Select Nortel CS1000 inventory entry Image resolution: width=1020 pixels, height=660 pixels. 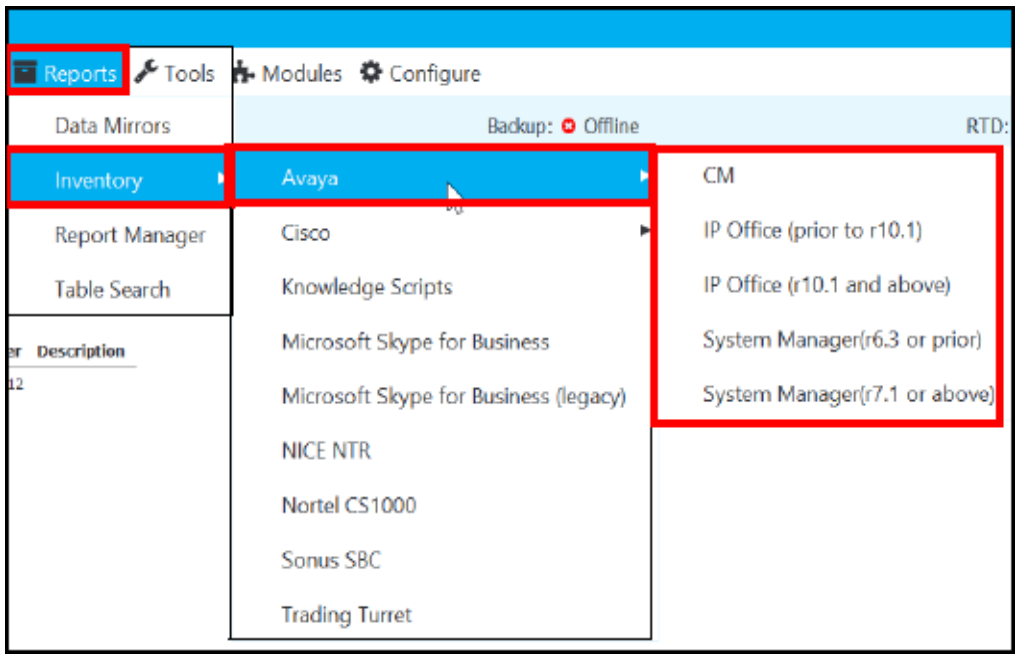pyautogui.click(x=441, y=505)
